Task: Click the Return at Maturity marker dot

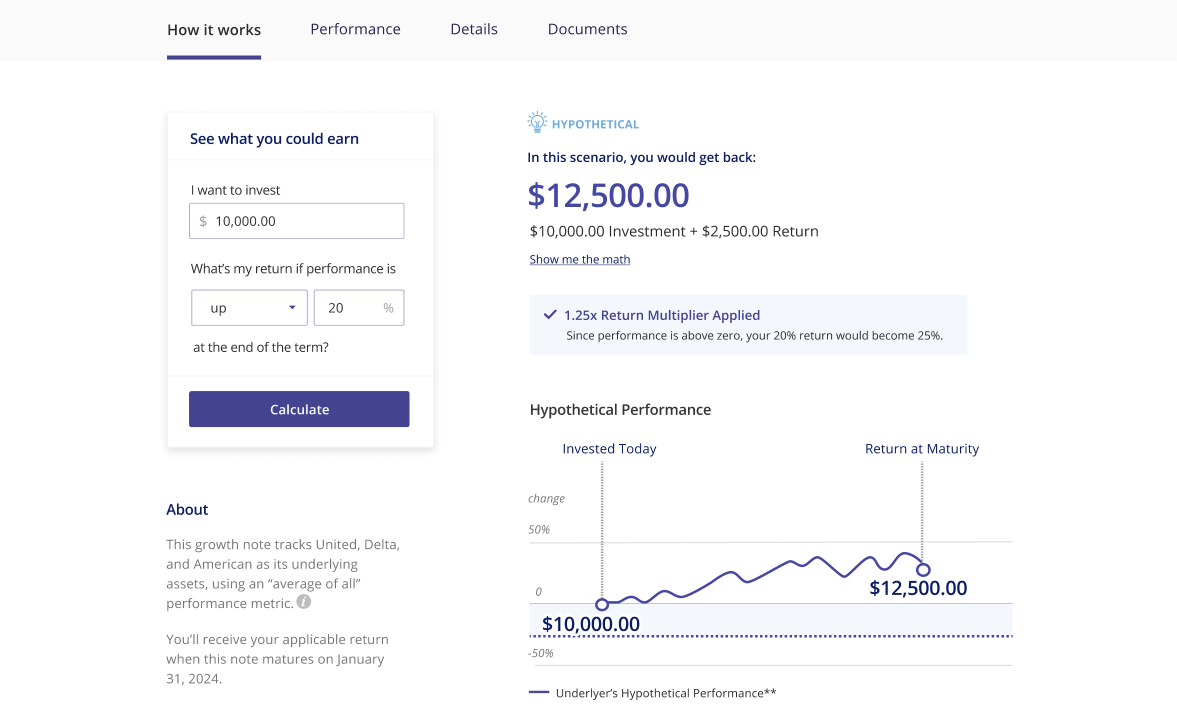Action: click(x=923, y=569)
